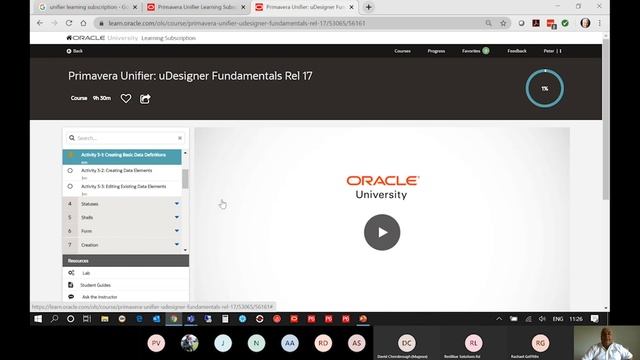Open Windows taskbar search
This screenshot has height=360, width=640.
[x=54, y=319]
